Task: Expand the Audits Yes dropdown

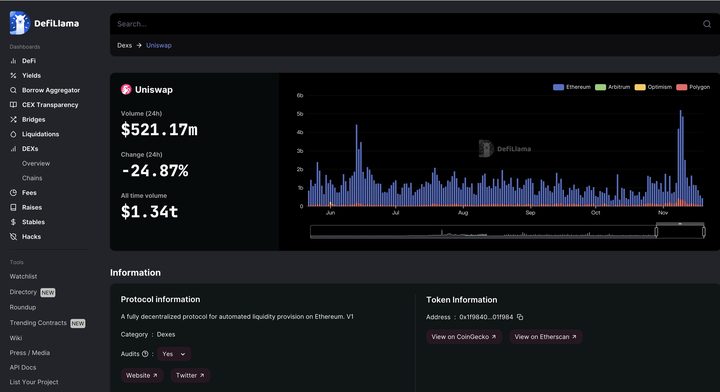Action: [174, 354]
